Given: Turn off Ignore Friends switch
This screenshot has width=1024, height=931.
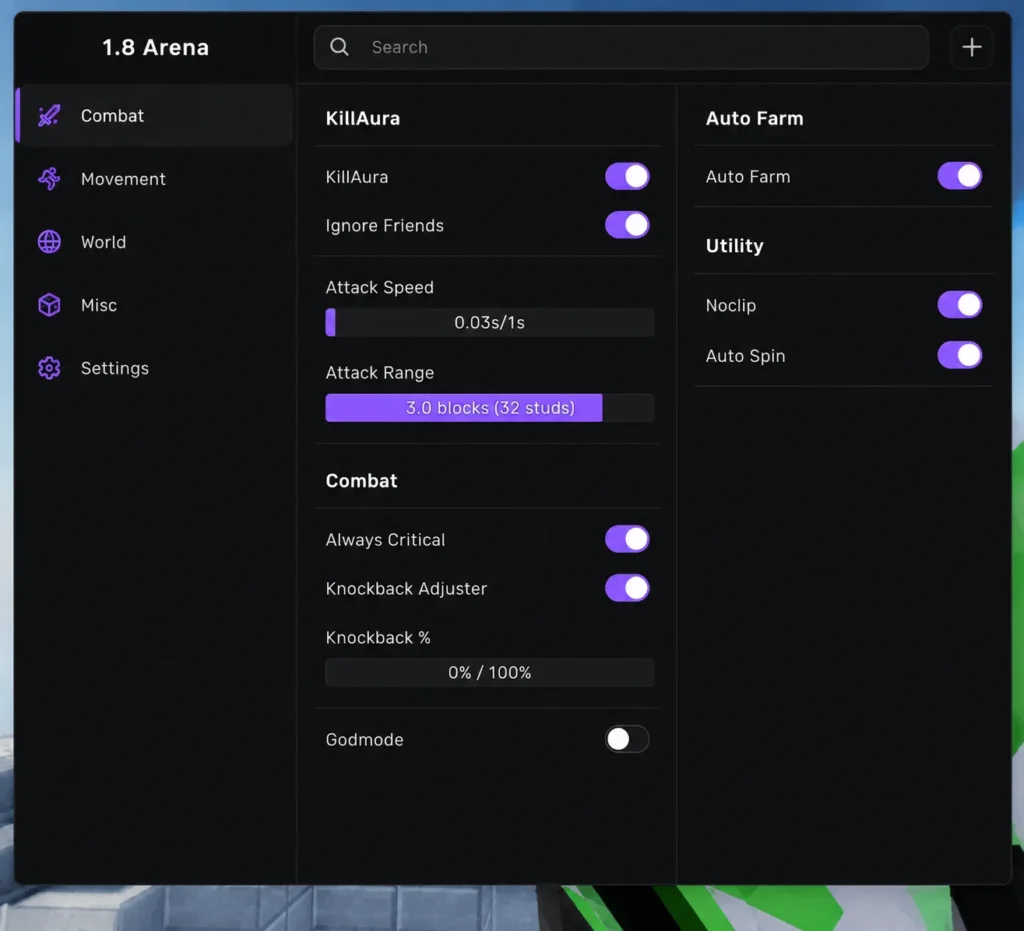Looking at the screenshot, I should tap(627, 225).
